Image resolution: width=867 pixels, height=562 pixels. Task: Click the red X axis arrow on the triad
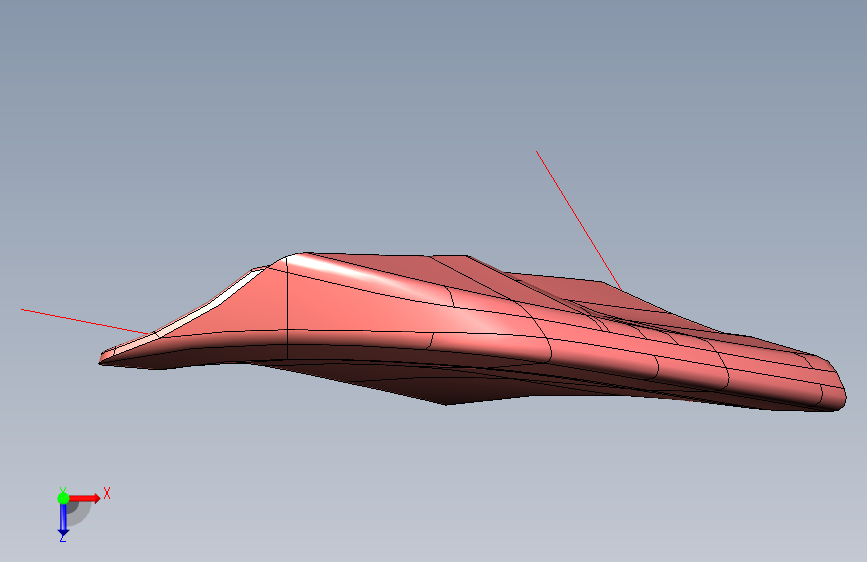point(84,498)
